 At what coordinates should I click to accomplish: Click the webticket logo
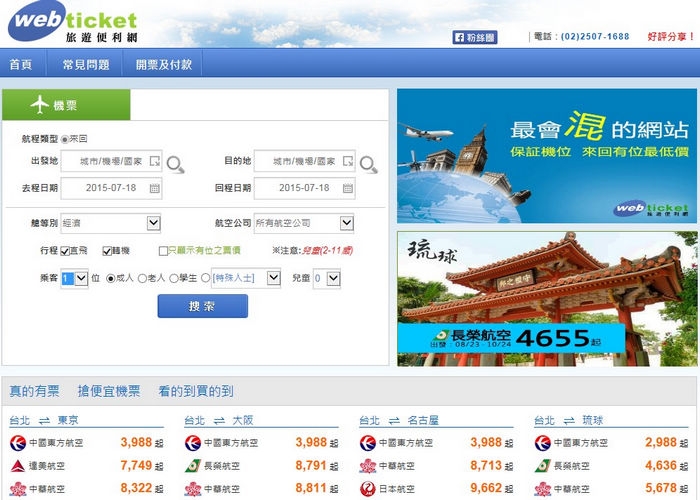[x=73, y=22]
